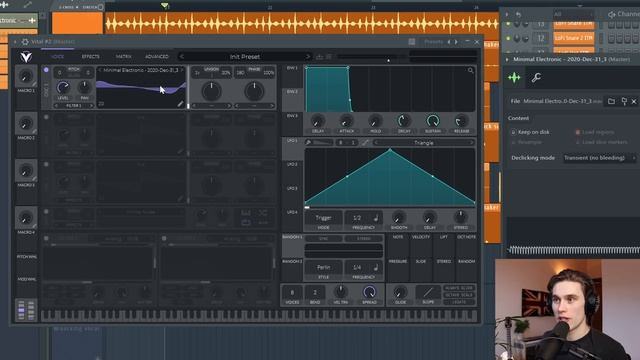Open the Triangle LFO shape selector
Viewport: 640px width, 360px height.
[x=423, y=143]
